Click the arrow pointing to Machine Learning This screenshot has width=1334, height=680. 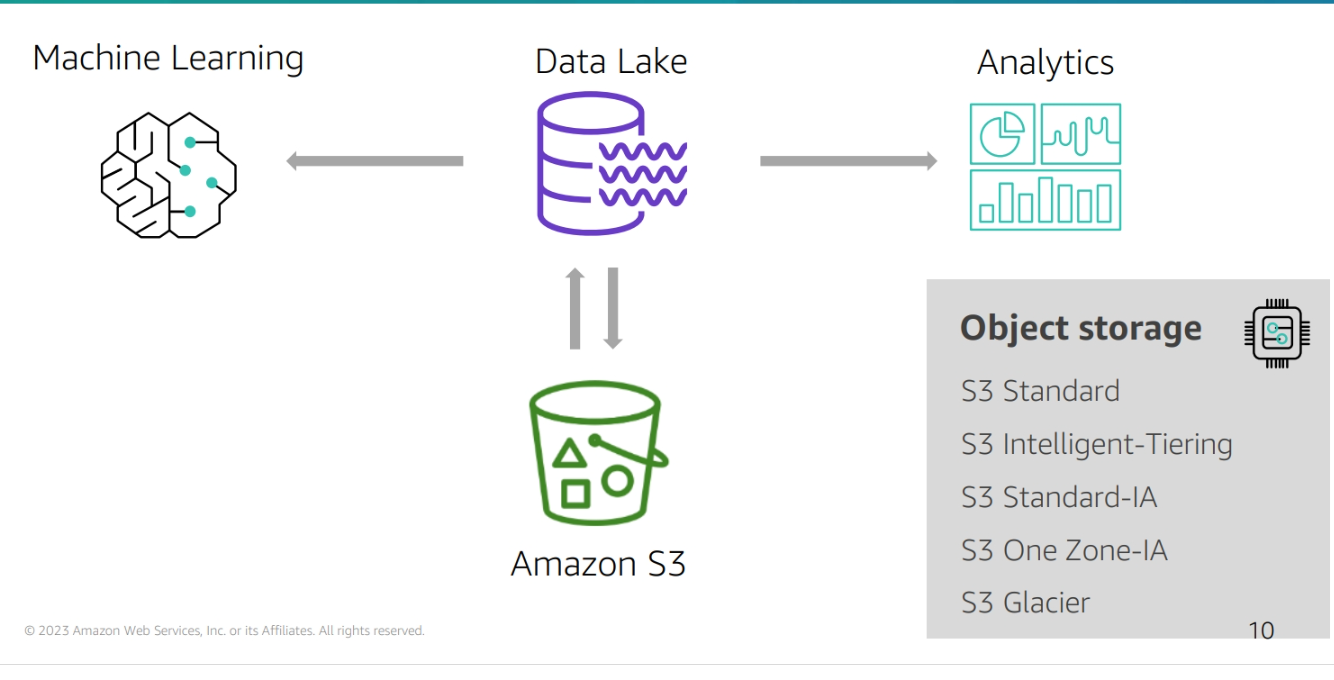pyautogui.click(x=375, y=161)
